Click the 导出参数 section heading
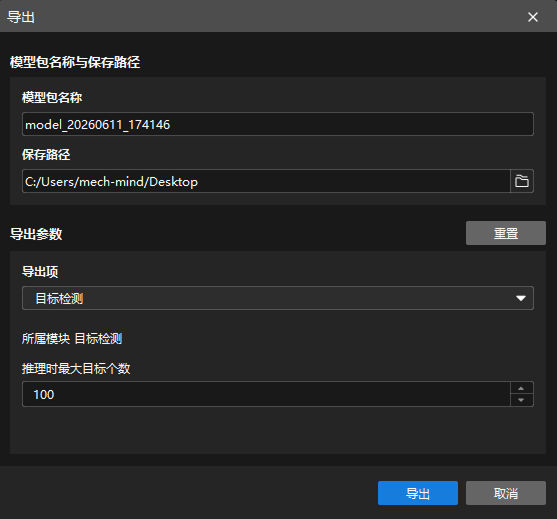Screen dimensions: 557x519 pos(36,234)
